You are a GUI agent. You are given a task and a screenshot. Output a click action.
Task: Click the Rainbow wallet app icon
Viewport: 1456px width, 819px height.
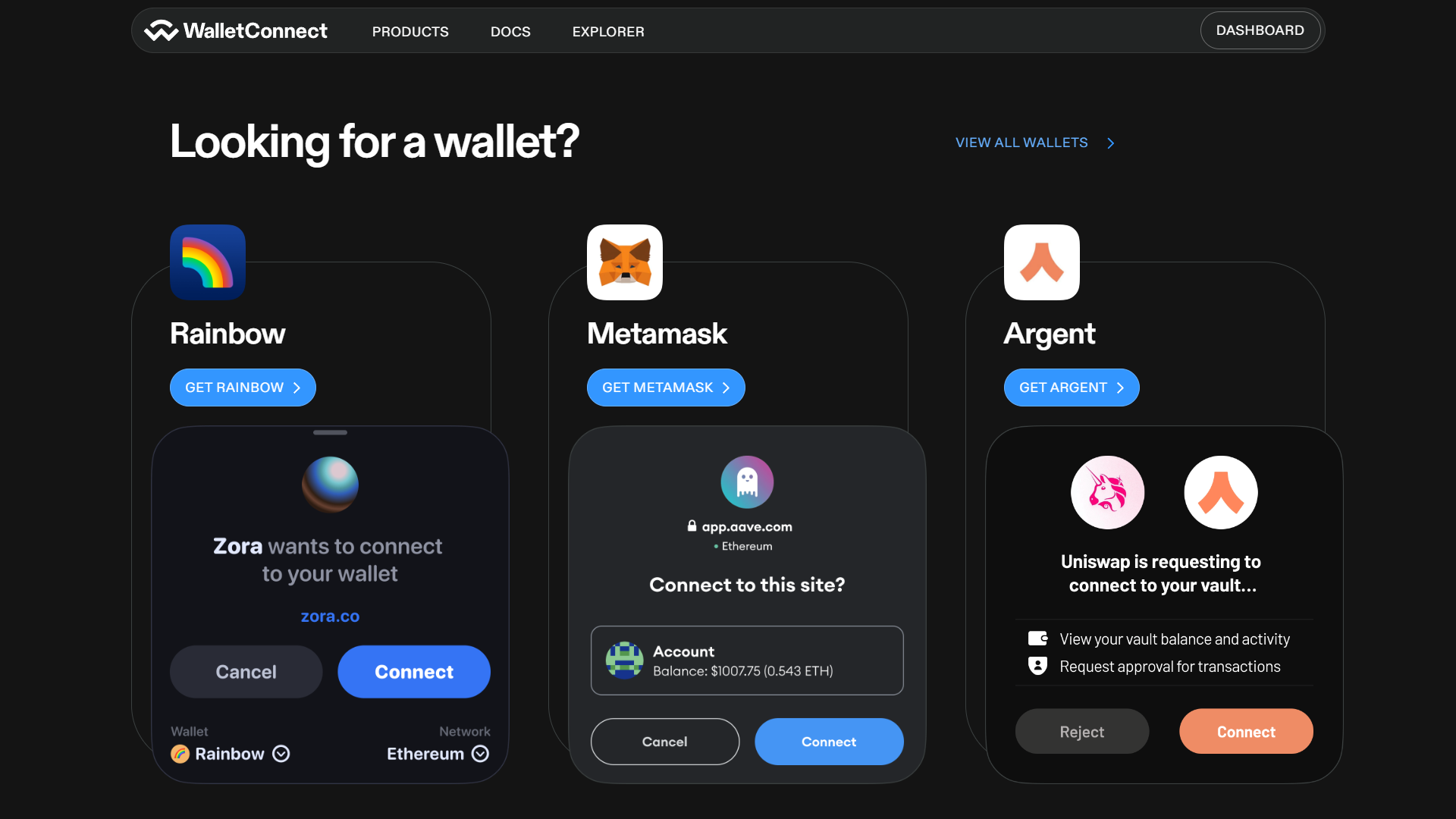point(208,262)
